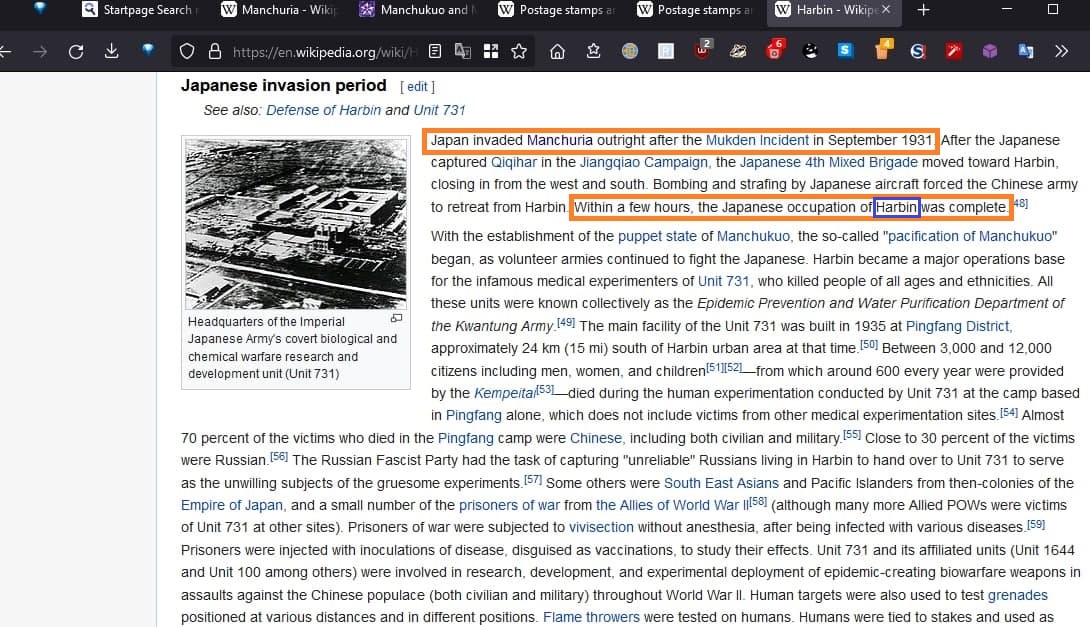Click the blue diamond icon left of the address bar
This screenshot has width=1090, height=627.
click(x=147, y=49)
